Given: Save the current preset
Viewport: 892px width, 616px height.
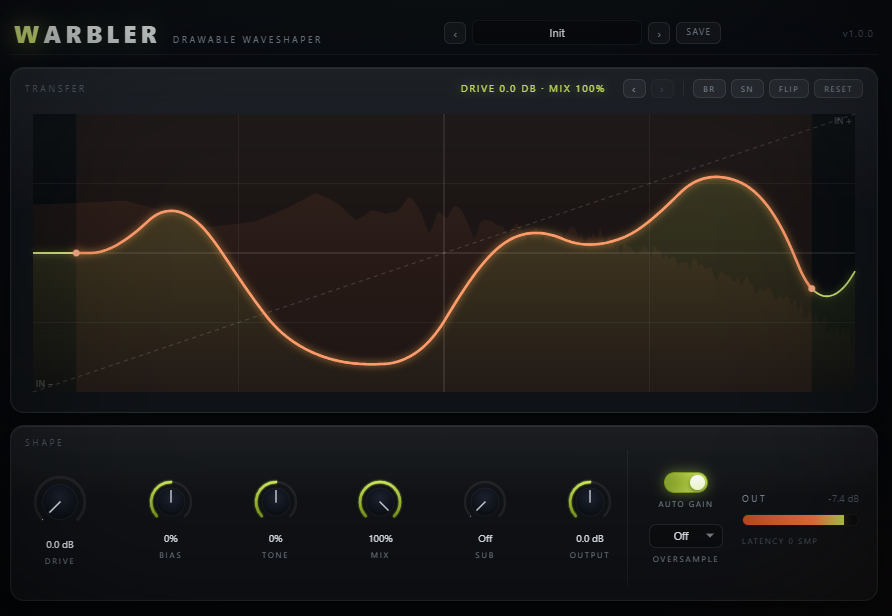Looking at the screenshot, I should click(x=698, y=32).
